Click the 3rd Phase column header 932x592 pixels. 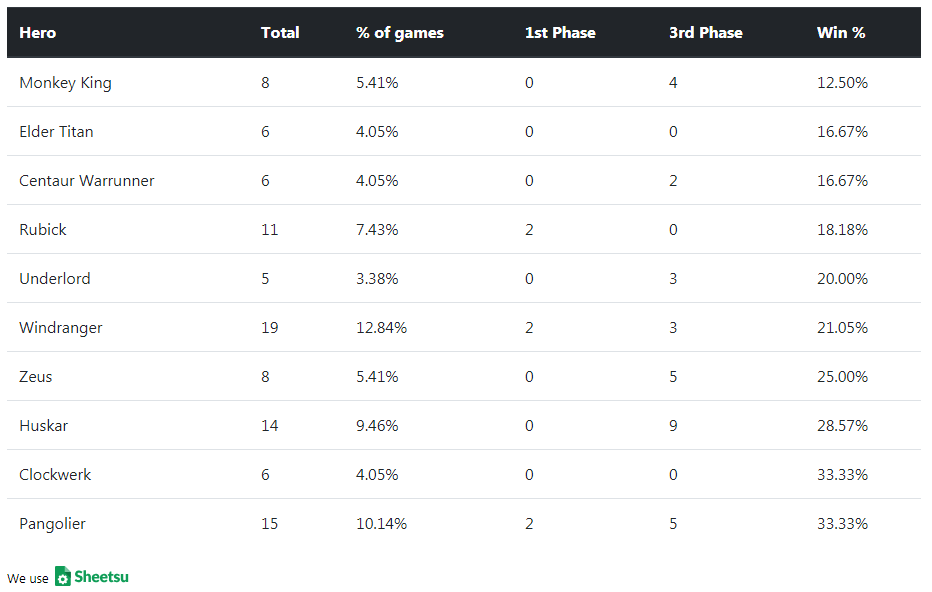[705, 33]
